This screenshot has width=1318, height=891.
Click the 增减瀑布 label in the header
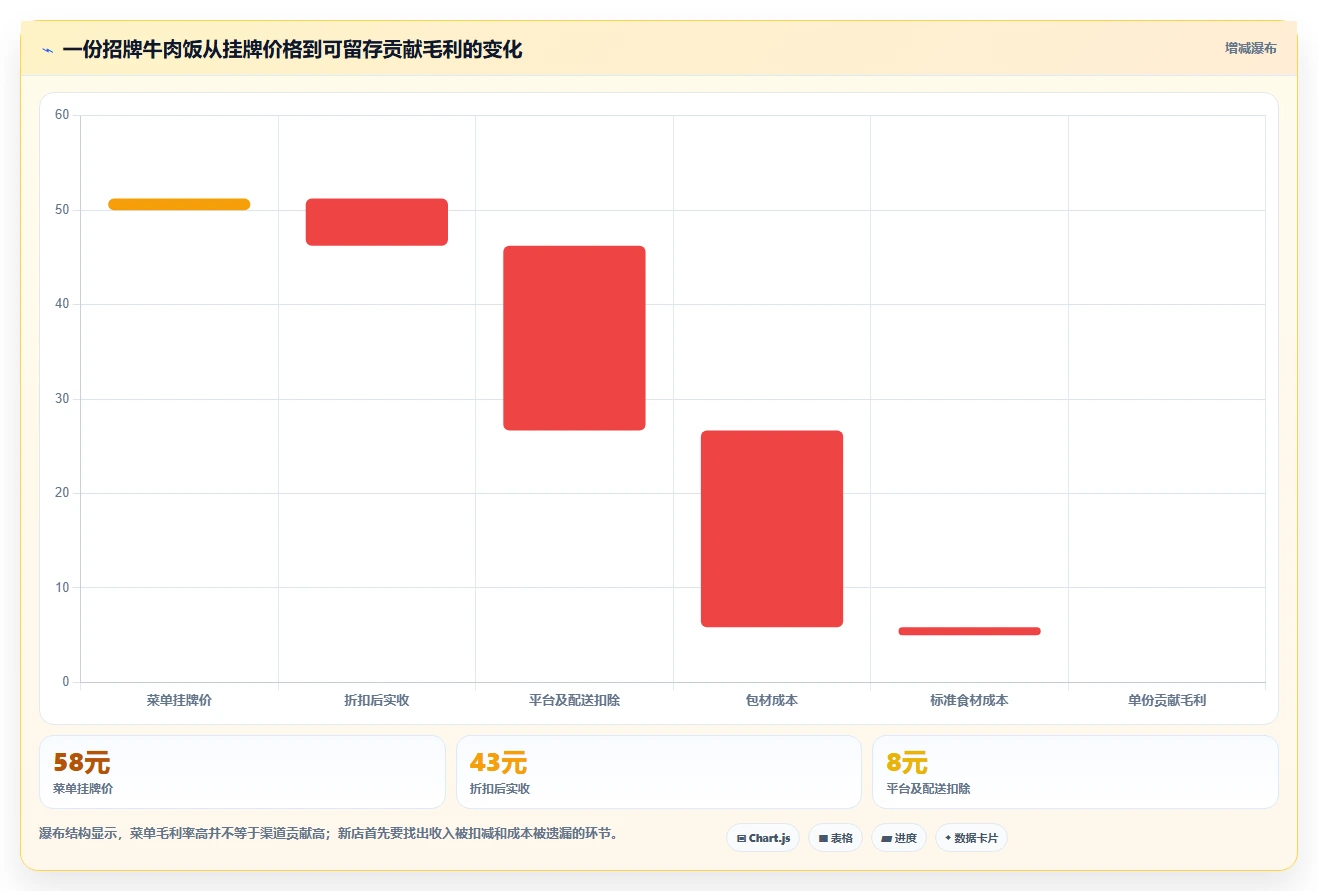pos(1250,48)
